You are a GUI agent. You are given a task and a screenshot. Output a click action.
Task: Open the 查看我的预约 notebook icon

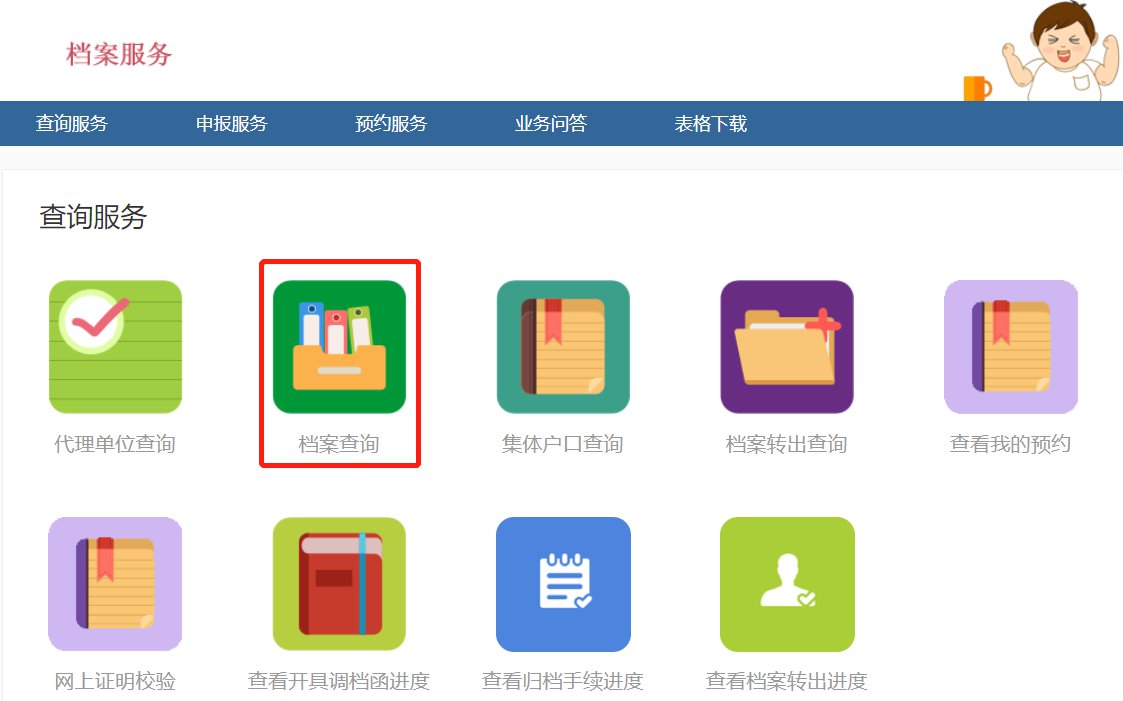(1011, 347)
